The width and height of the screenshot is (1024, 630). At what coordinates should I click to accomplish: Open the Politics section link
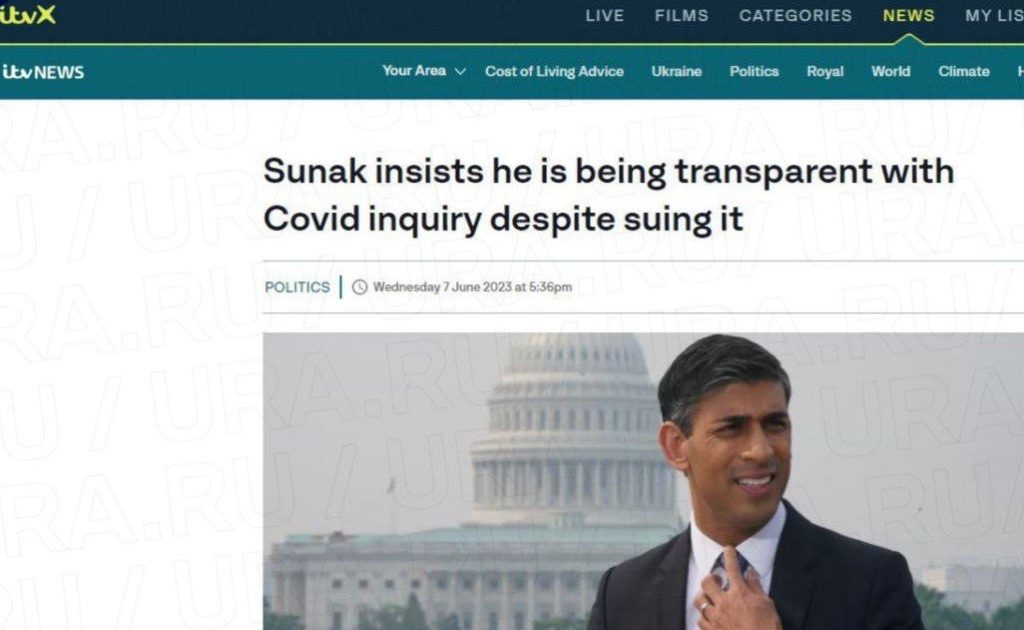tap(754, 71)
